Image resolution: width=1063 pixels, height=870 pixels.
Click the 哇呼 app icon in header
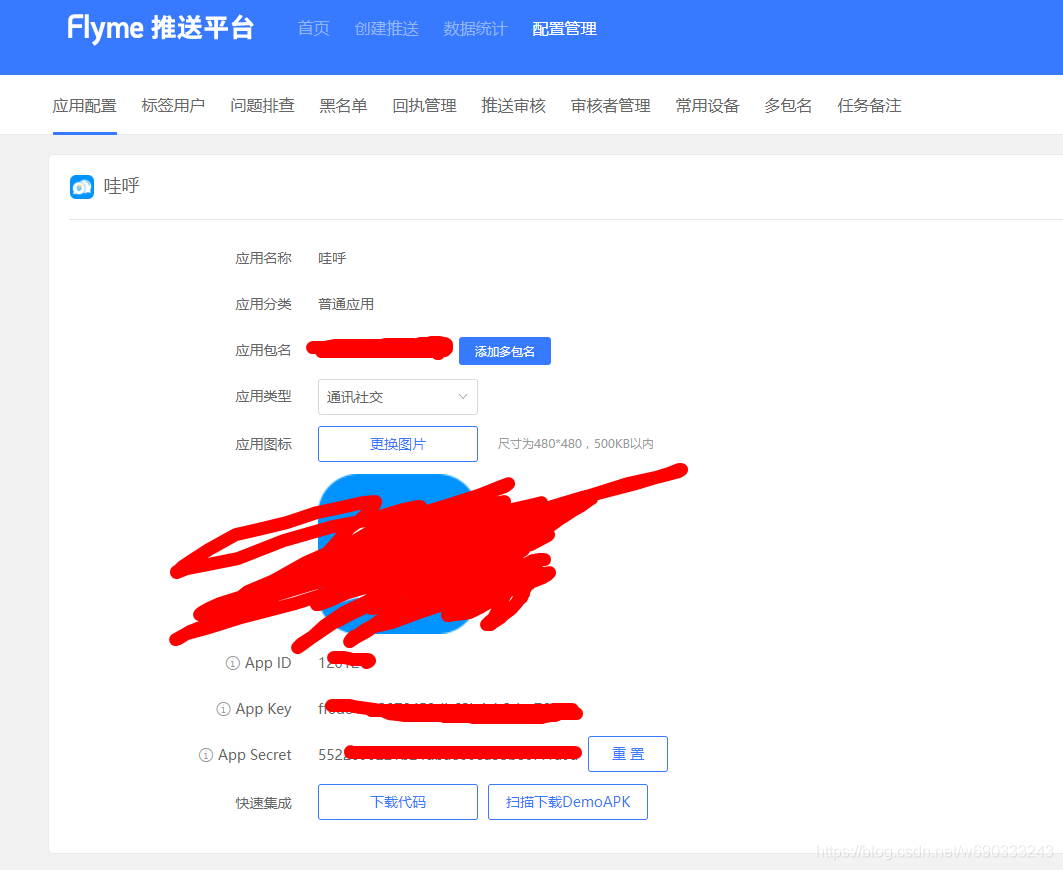coord(82,186)
